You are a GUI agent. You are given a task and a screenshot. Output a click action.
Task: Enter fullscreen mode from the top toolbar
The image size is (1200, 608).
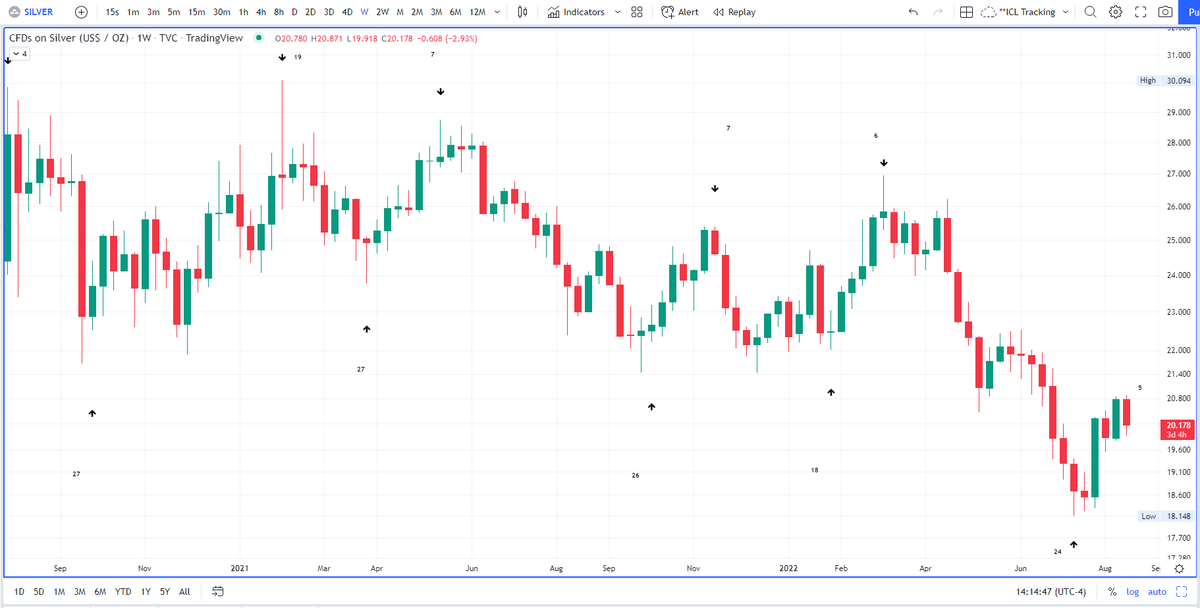pos(1140,12)
